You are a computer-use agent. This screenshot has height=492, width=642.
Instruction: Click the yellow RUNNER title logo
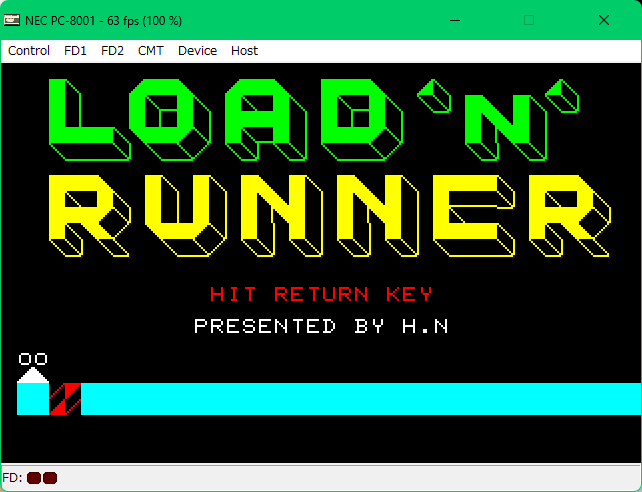(x=330, y=215)
